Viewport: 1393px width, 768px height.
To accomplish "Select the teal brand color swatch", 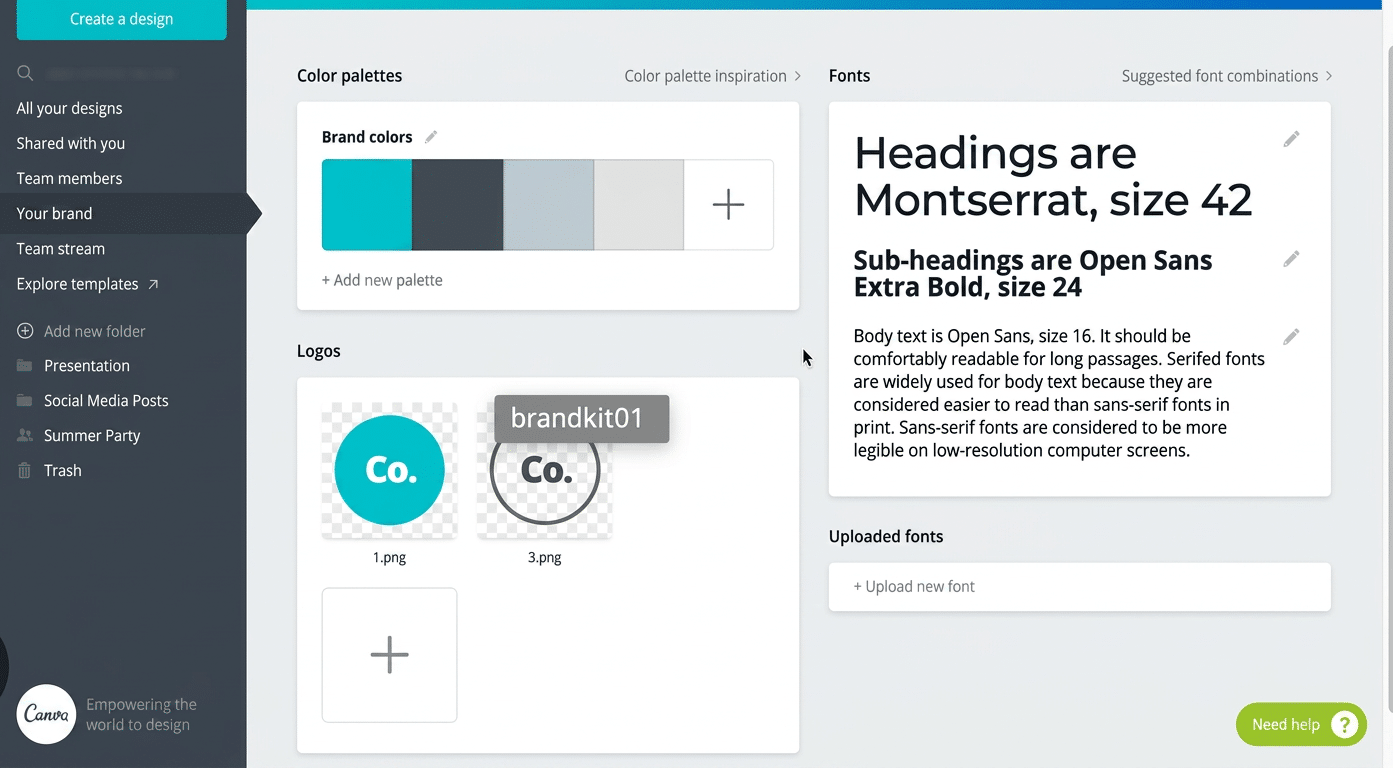I will 366,205.
